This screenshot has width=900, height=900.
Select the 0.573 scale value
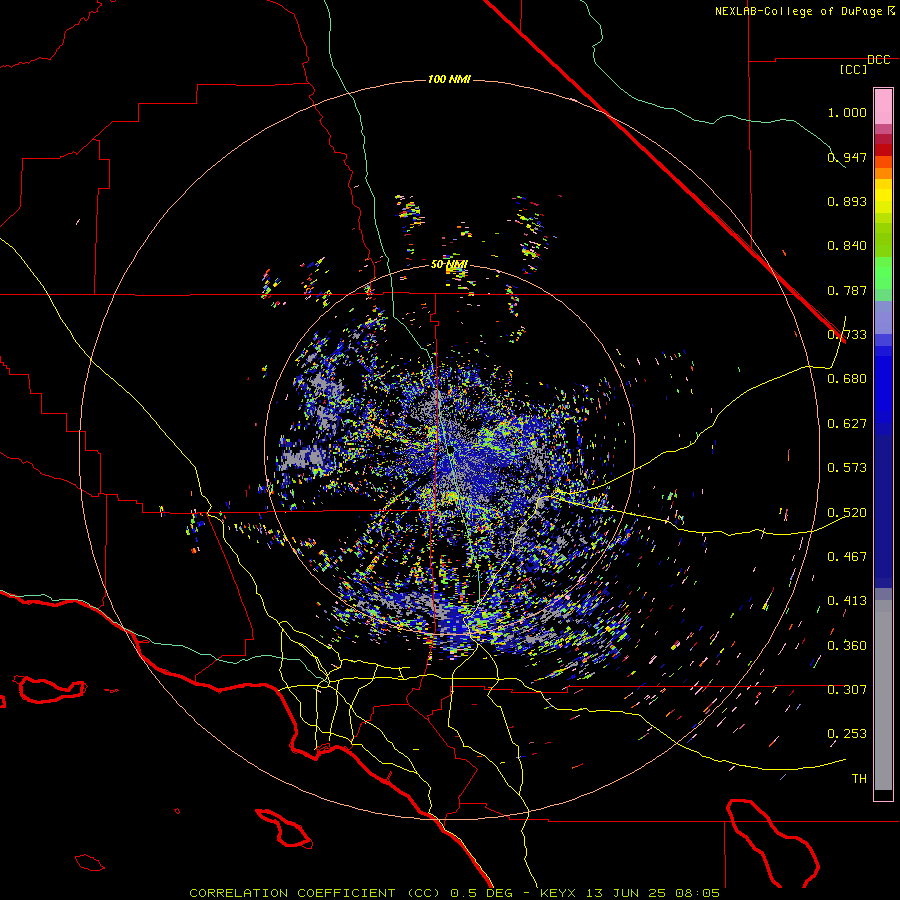coord(847,468)
